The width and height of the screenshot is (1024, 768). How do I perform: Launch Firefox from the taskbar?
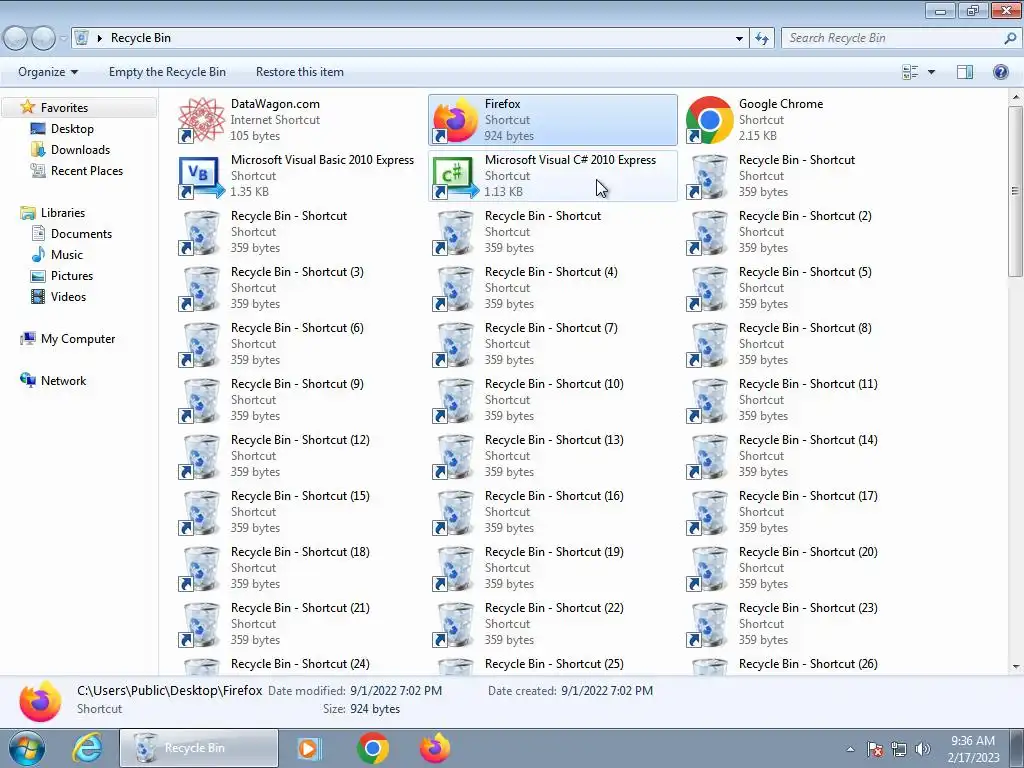pos(435,748)
